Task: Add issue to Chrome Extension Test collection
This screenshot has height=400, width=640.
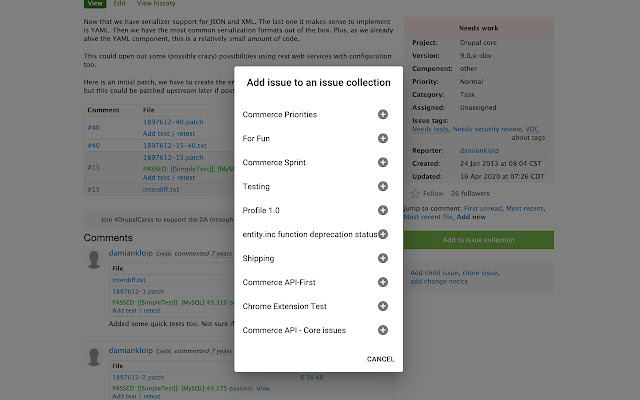Action: (382, 306)
